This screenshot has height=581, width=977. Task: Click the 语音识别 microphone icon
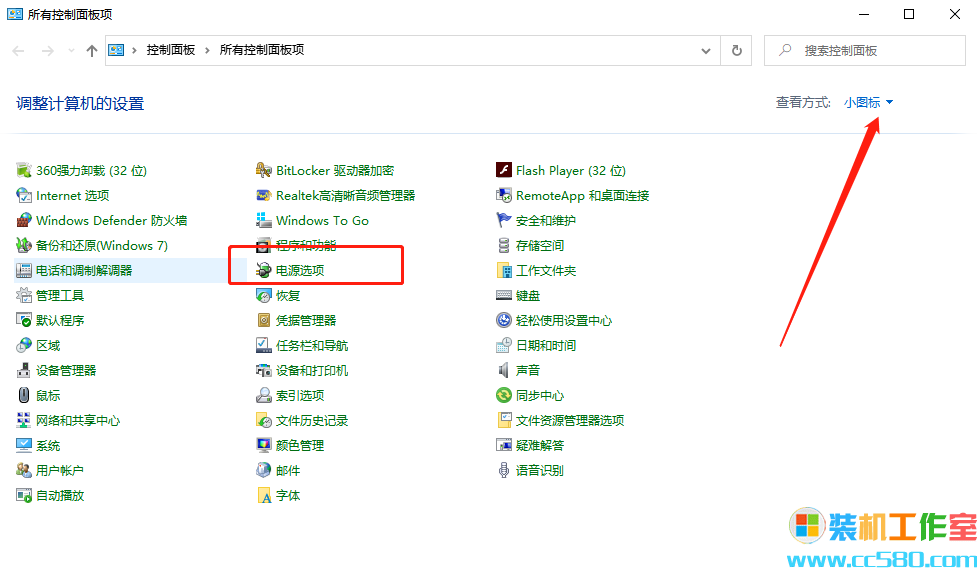tap(503, 470)
